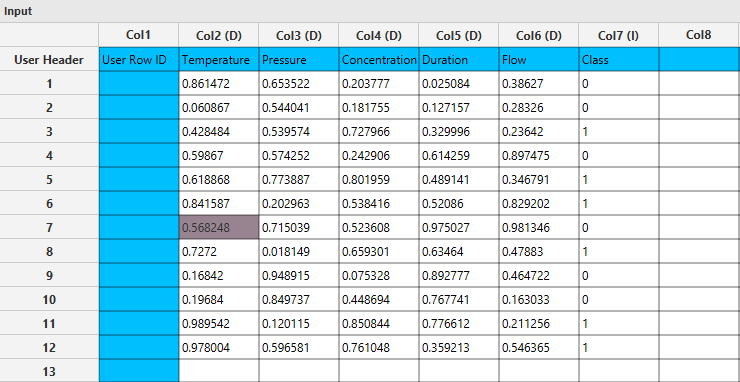Select the Col4 (D) column header
Viewport: 740px width, 382px height.
378,35
